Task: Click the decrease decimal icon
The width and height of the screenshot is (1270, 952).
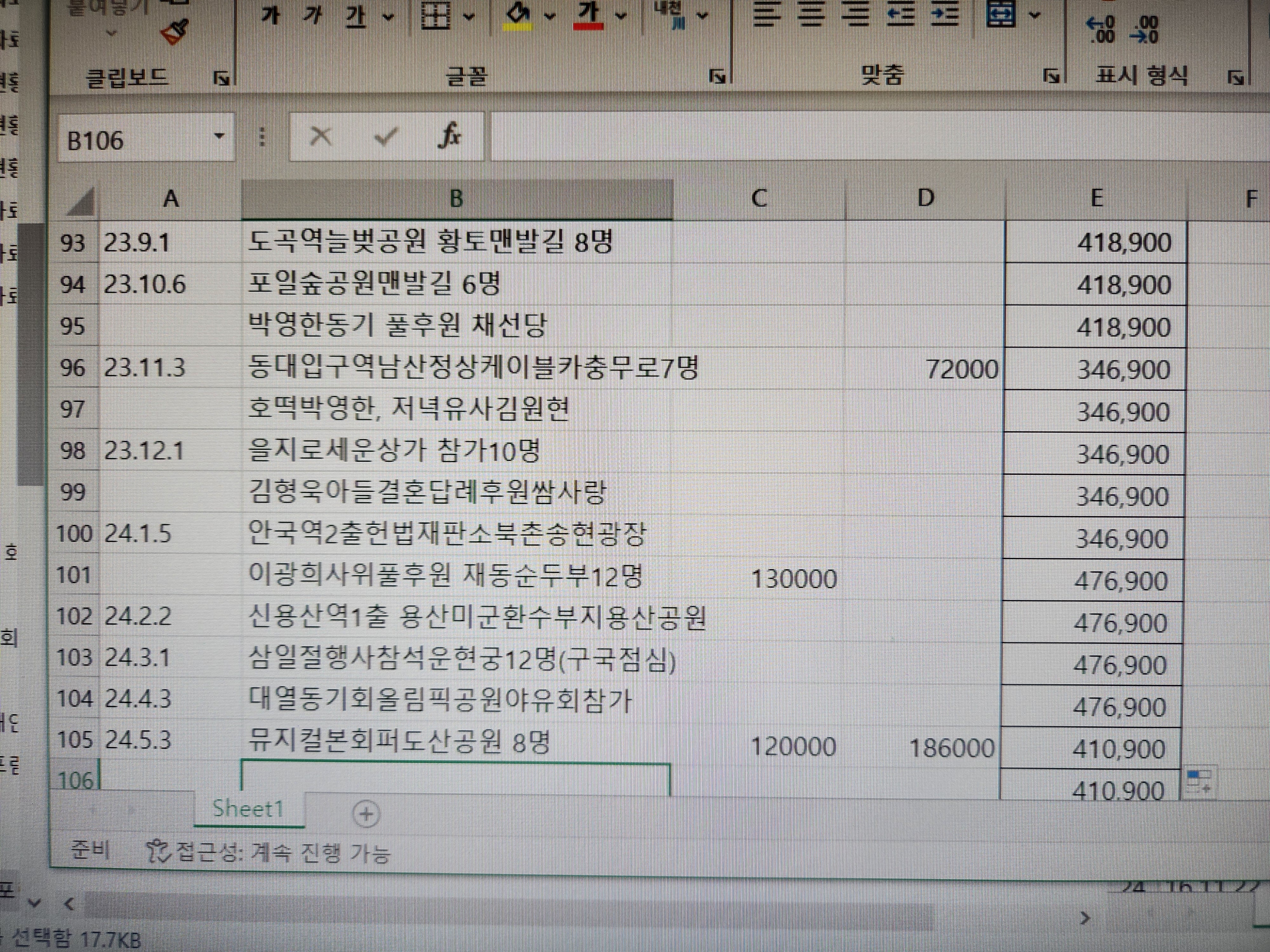Action: click(x=1144, y=30)
